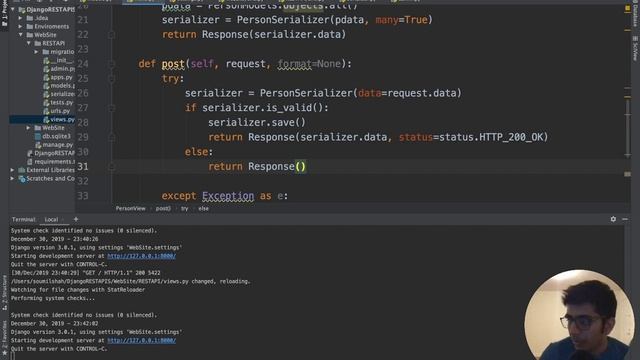Image resolution: width=640 pixels, height=360 pixels.
Task: Expand the .idea folder
Action: pos(20,18)
